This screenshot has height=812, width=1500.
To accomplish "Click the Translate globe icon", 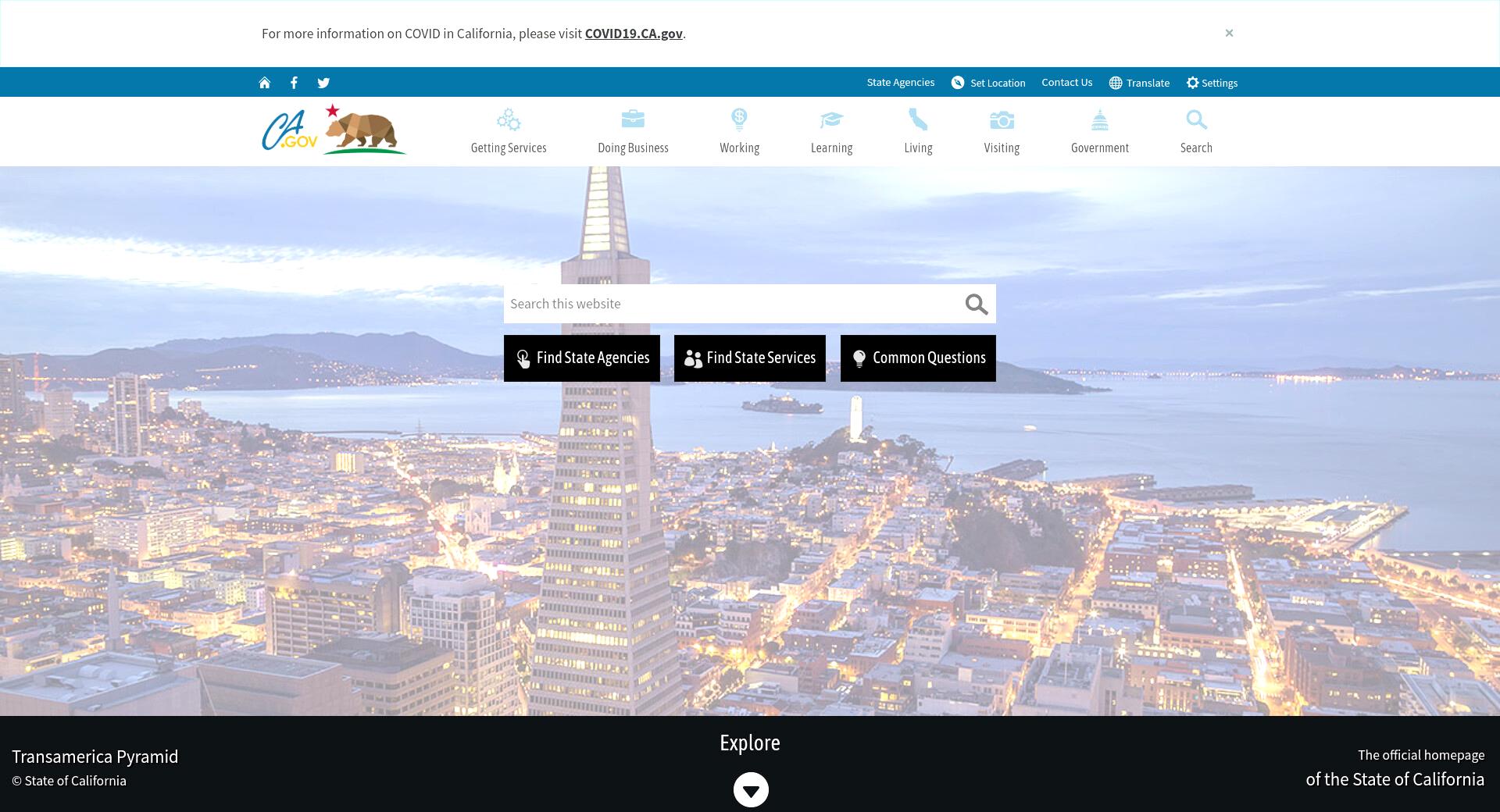I will [x=1116, y=83].
